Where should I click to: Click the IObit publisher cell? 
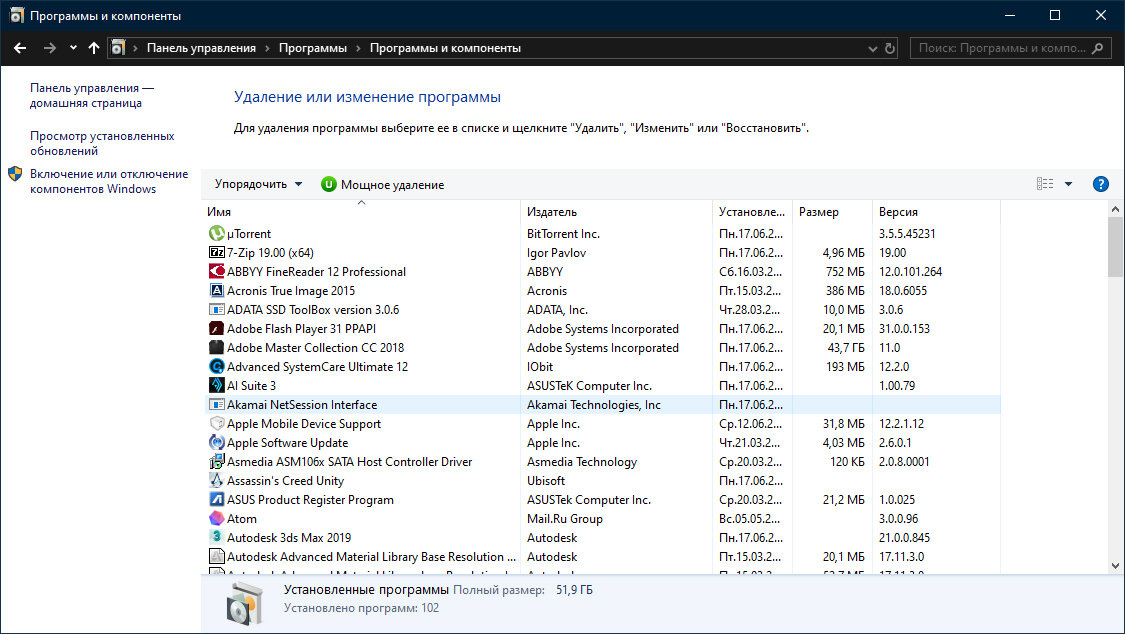pyautogui.click(x=540, y=366)
